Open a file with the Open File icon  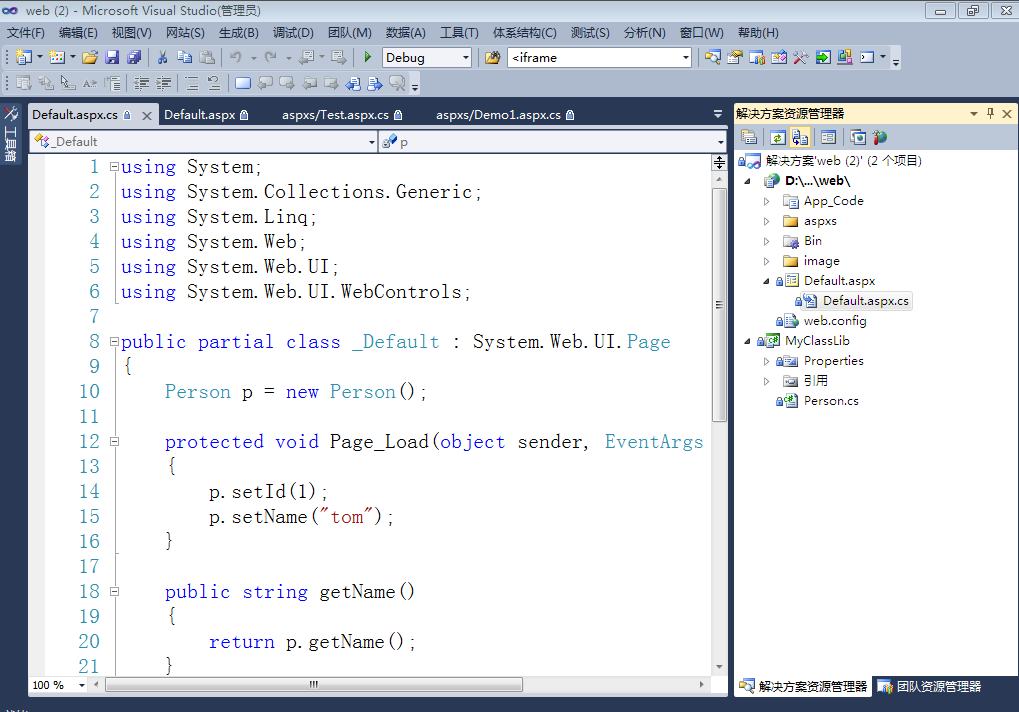[x=90, y=57]
